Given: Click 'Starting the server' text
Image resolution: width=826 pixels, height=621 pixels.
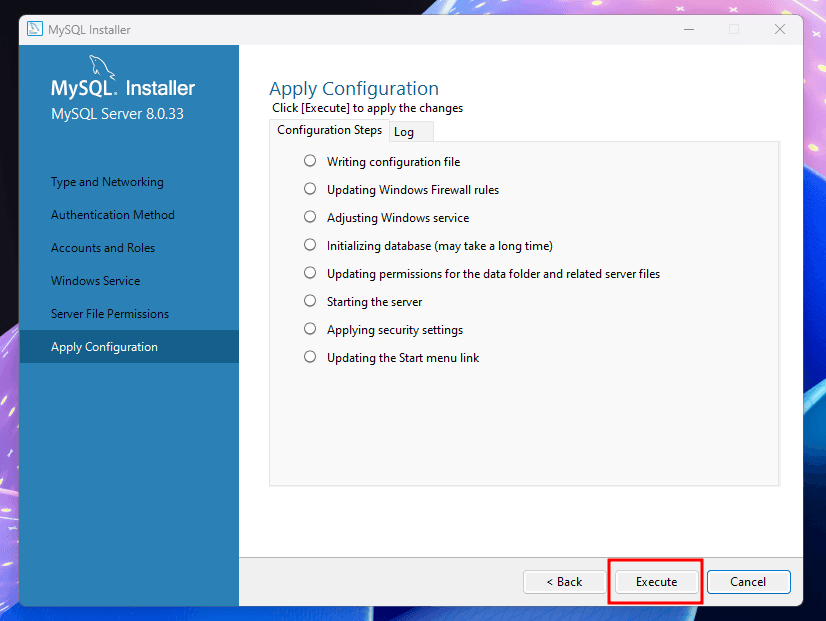Looking at the screenshot, I should click(375, 302).
